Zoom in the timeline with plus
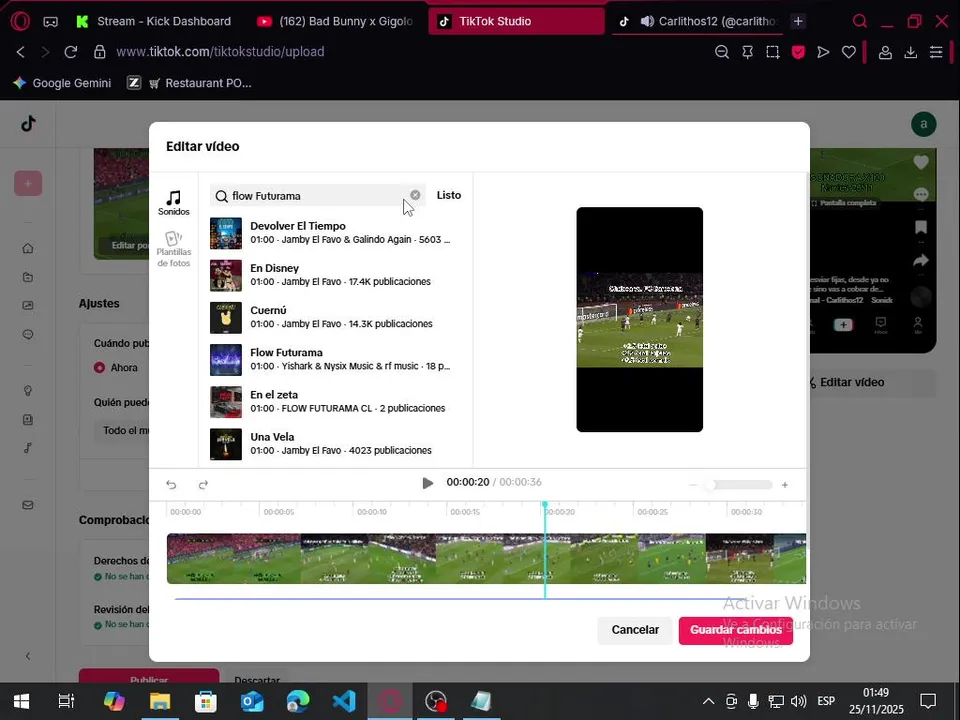 coord(785,485)
